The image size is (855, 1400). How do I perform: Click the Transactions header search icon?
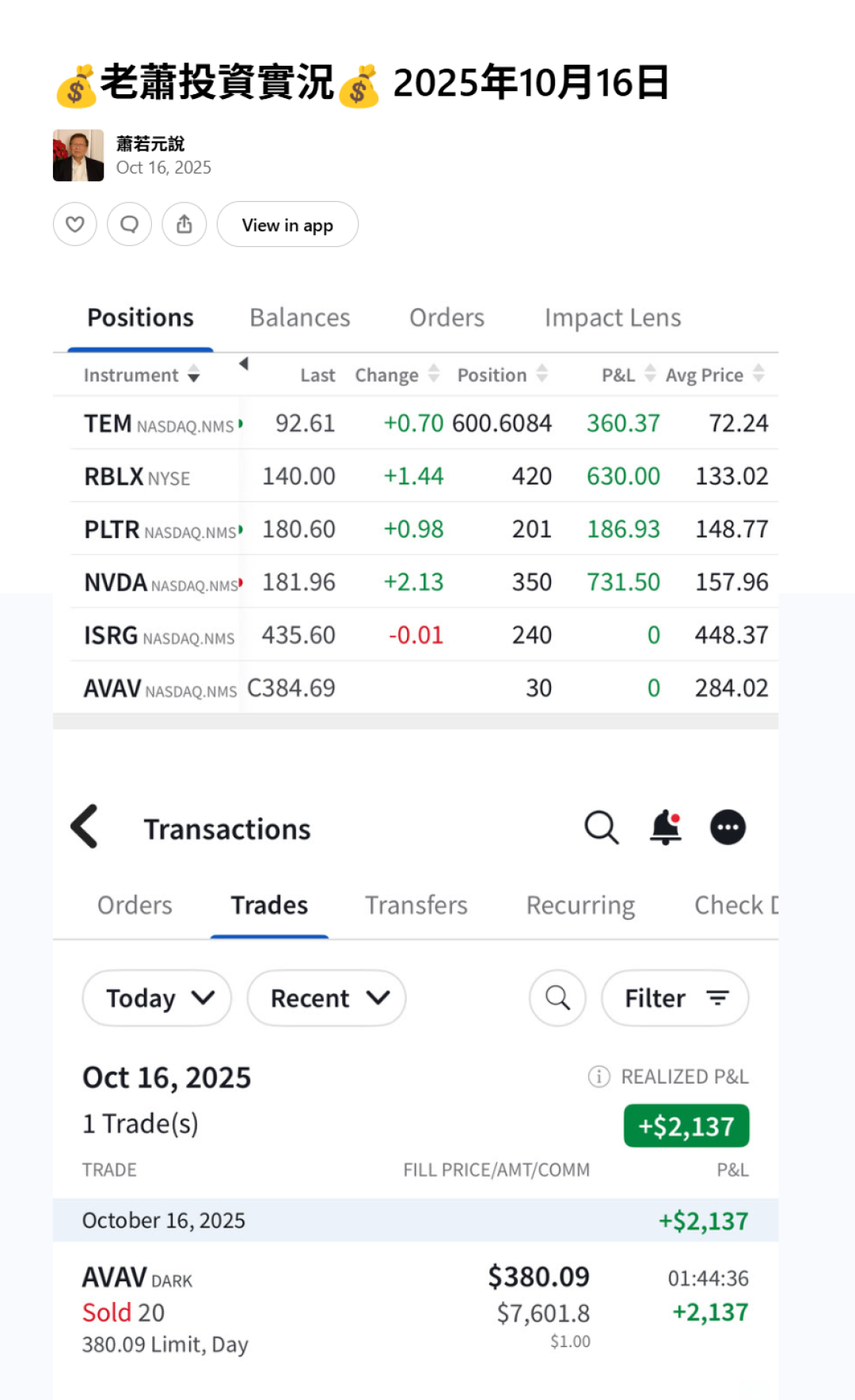[x=601, y=828]
